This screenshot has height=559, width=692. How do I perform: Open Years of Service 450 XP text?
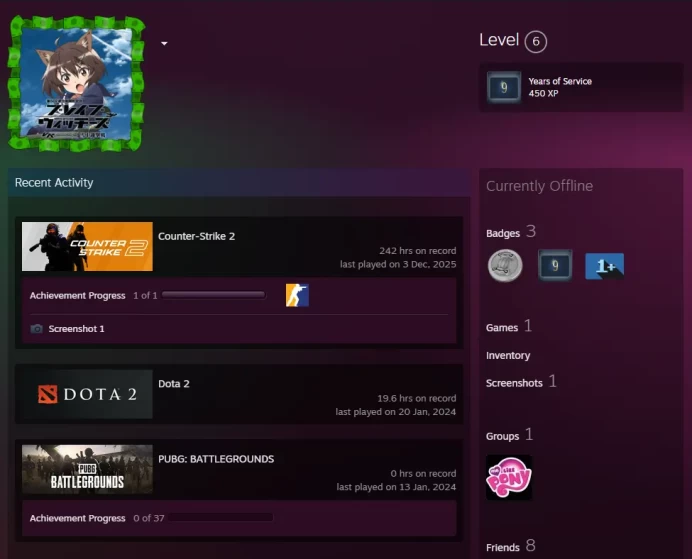[x=560, y=87]
